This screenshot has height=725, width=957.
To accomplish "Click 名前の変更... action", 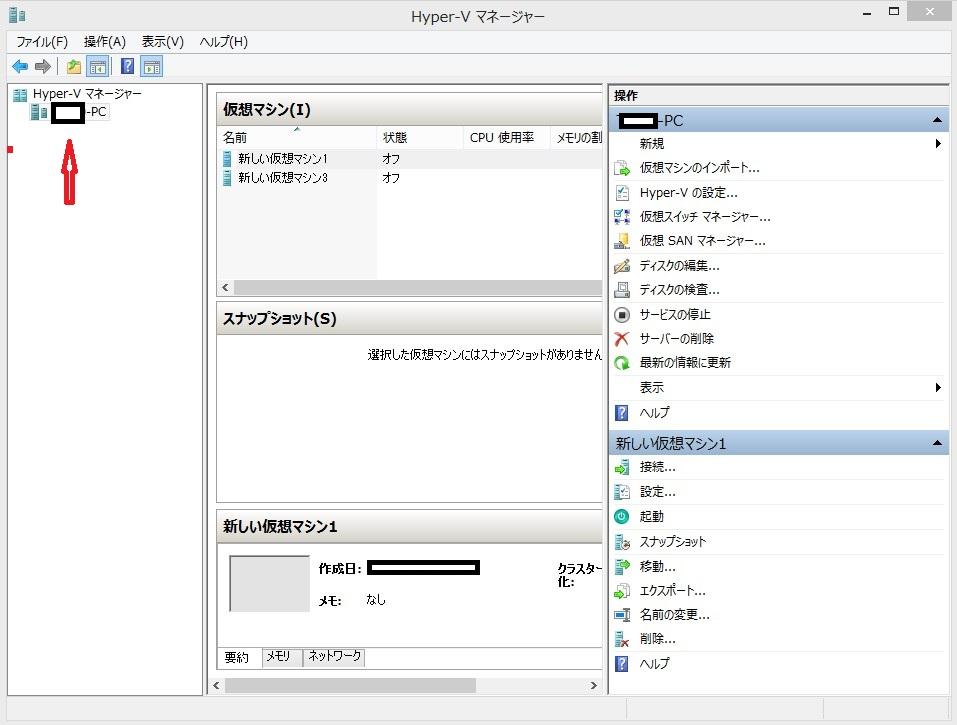I will (x=674, y=615).
